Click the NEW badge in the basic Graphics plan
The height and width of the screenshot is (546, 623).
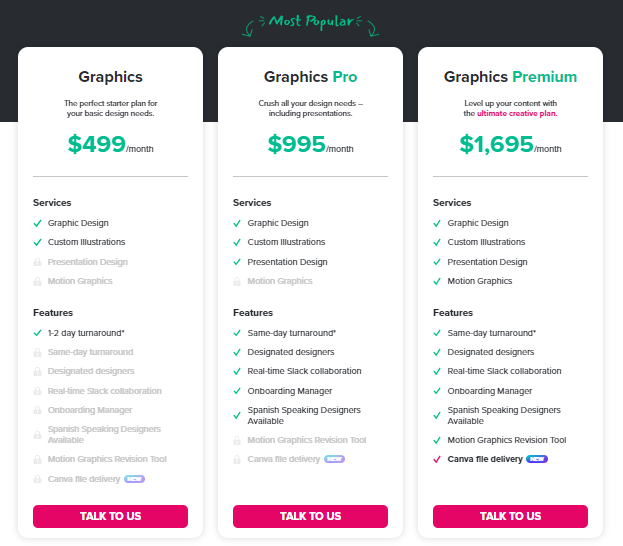pyautogui.click(x=134, y=479)
